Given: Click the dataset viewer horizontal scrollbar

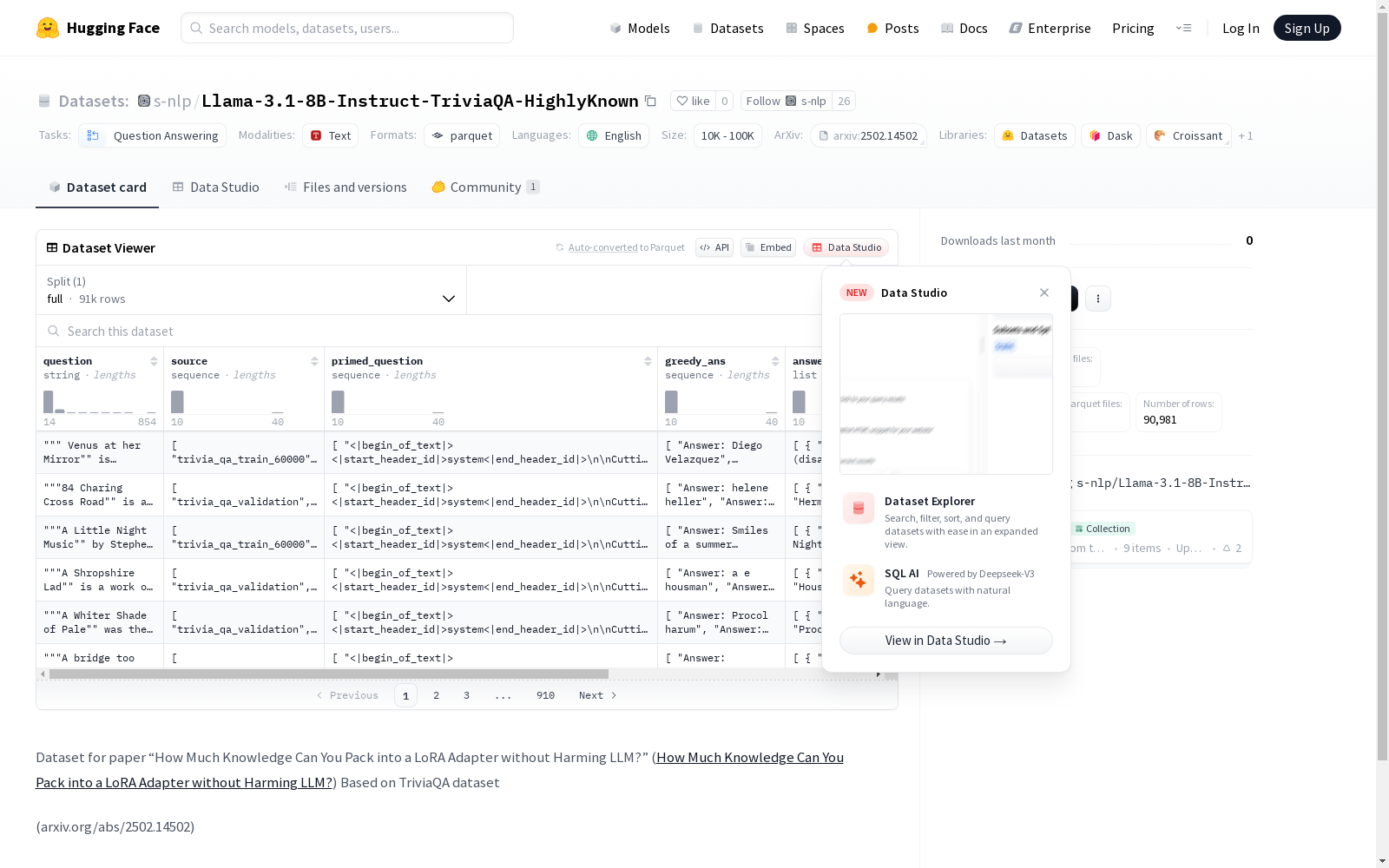Looking at the screenshot, I should click(x=329, y=674).
